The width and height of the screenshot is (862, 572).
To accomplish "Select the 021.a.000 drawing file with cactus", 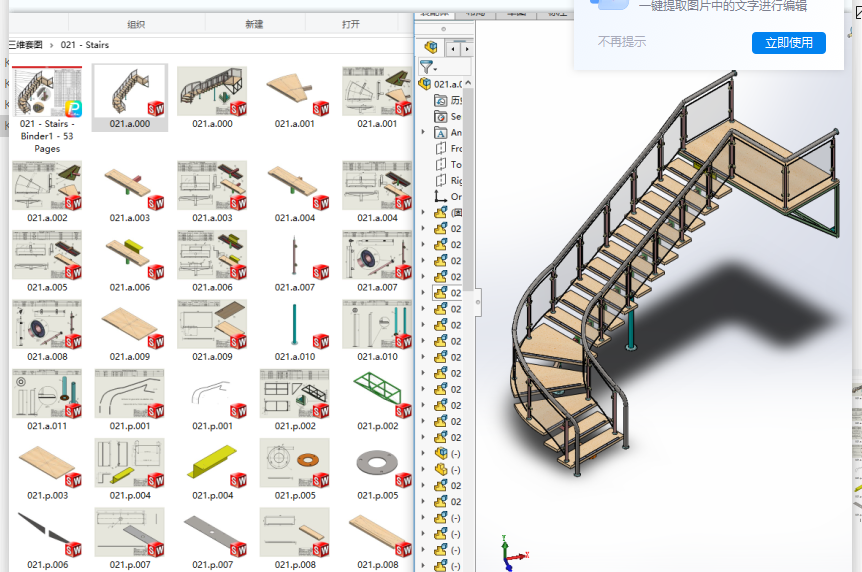I will tap(212, 97).
